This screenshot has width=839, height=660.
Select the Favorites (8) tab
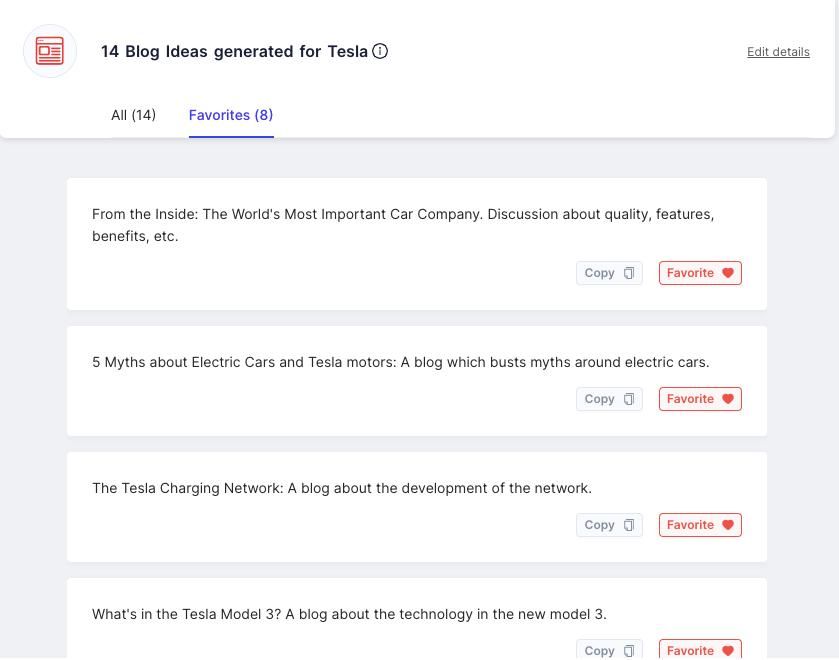(x=231, y=115)
